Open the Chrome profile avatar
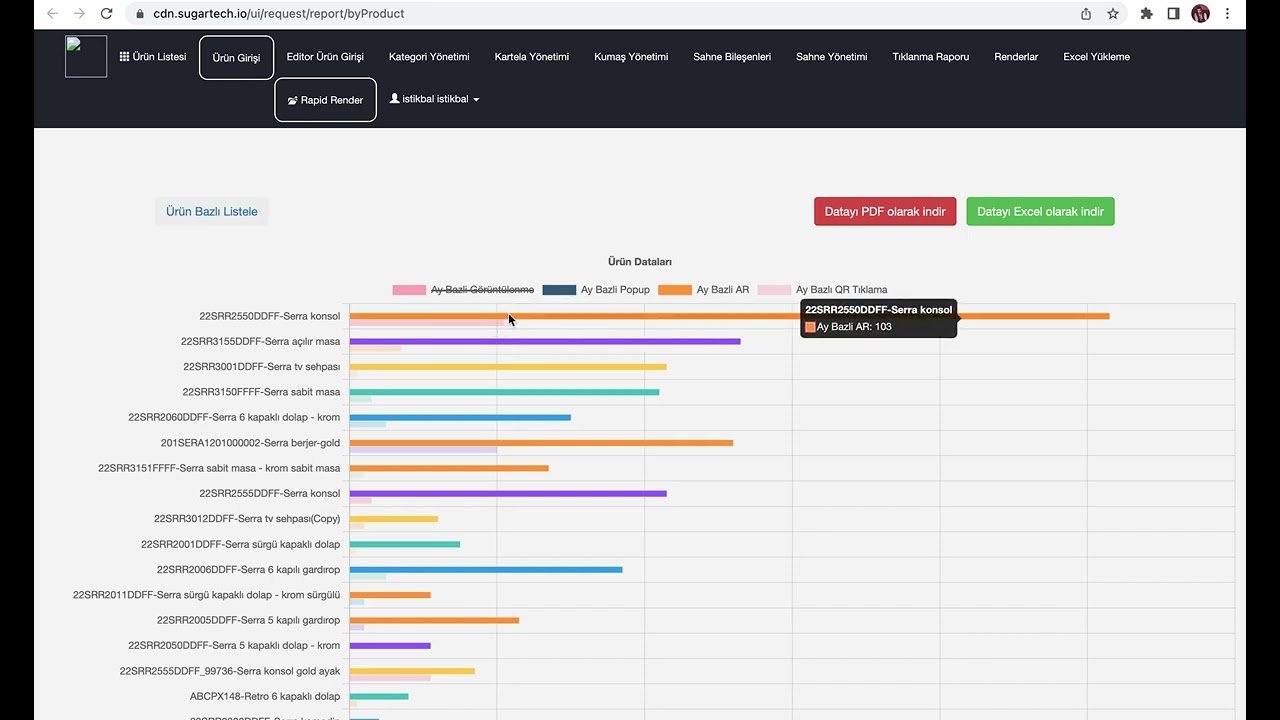Viewport: 1280px width, 720px height. point(1201,14)
